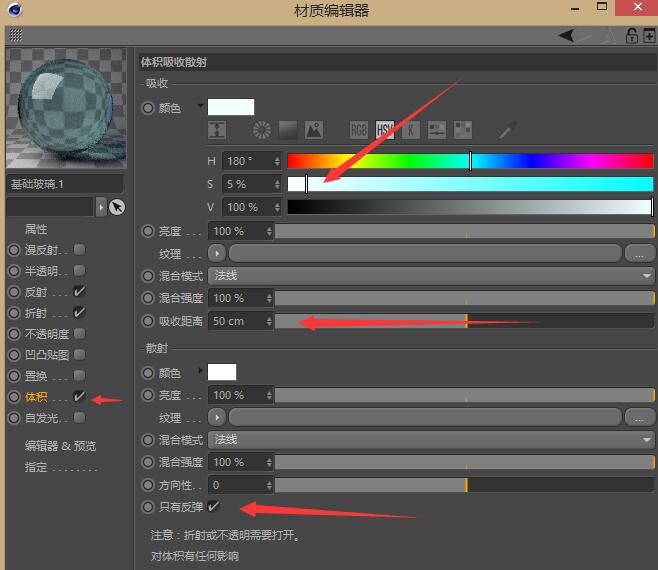Image resolution: width=658 pixels, height=570 pixels.
Task: Click the 方向性 slider bar
Action: pyautogui.click(x=464, y=485)
